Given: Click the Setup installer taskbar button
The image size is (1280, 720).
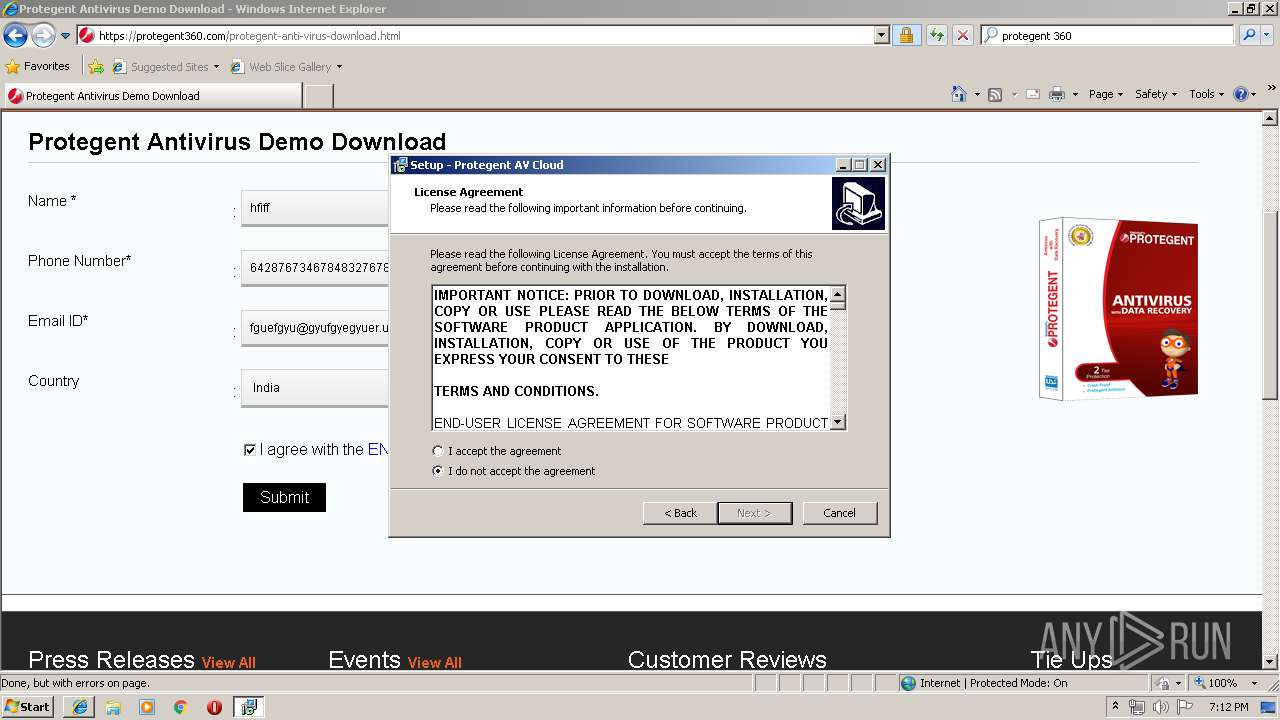Looking at the screenshot, I should pyautogui.click(x=248, y=707).
